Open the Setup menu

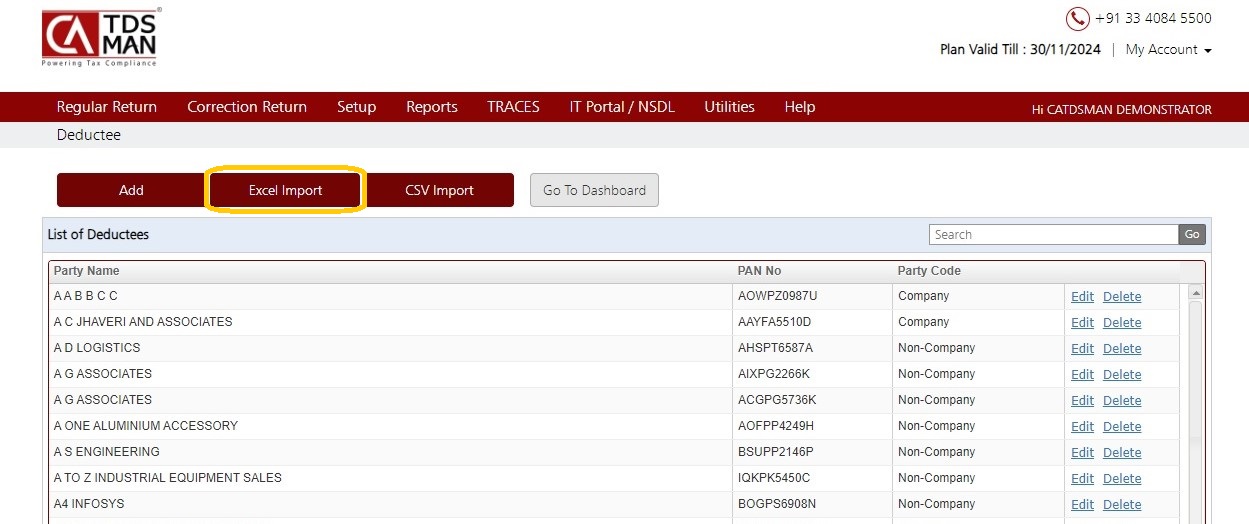pos(356,107)
